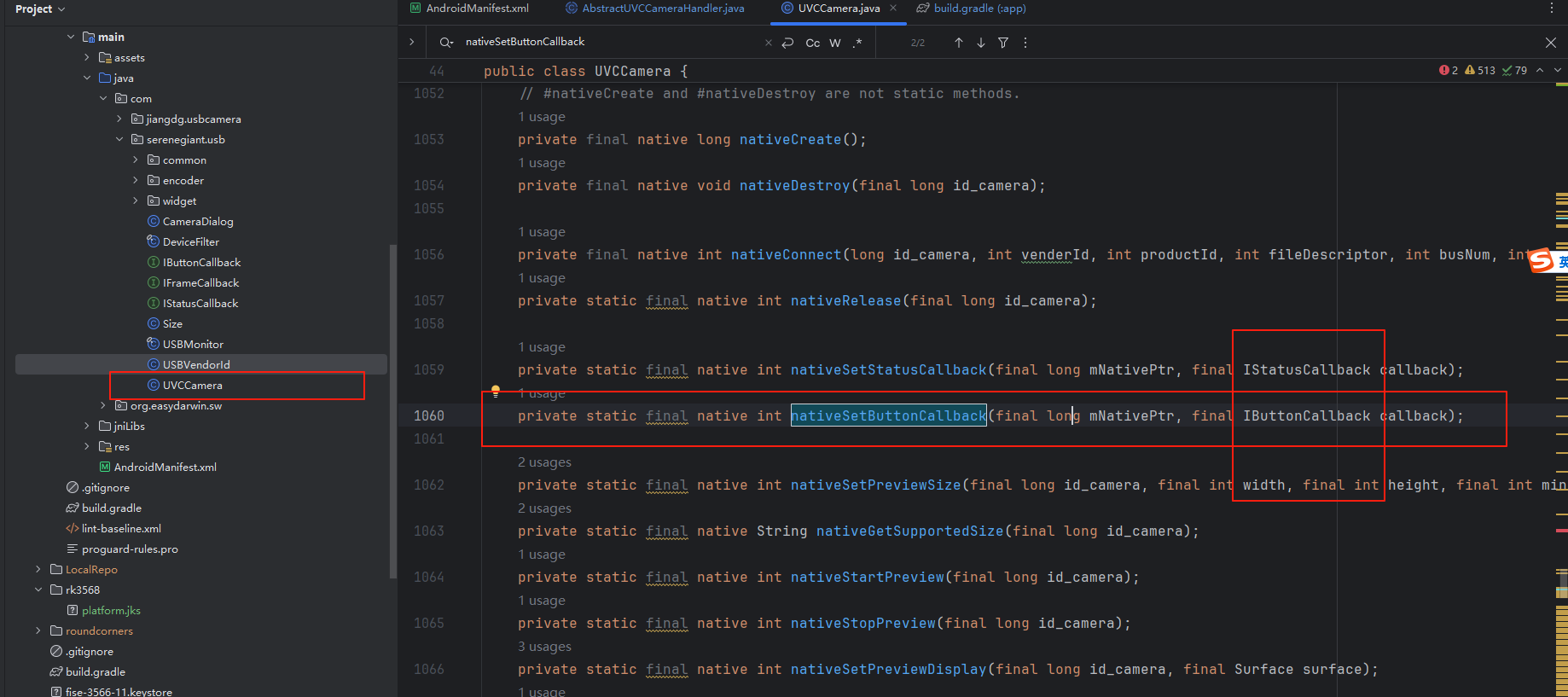Collapse the rk3568 folder
The image size is (1568, 697).
click(38, 590)
